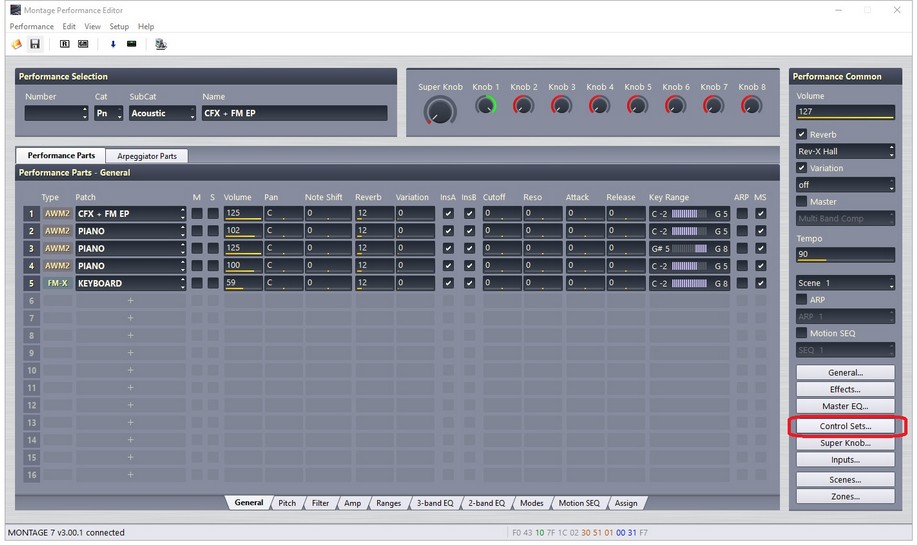Open the KEYBOARD patch dropdown for part 5
Viewport: 917px width, 545px height.
131,283
